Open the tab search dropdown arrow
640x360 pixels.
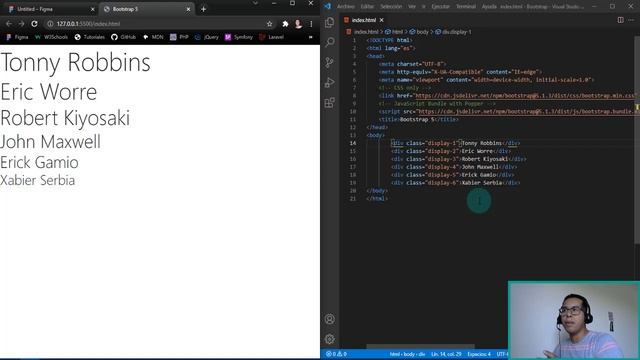point(255,3)
